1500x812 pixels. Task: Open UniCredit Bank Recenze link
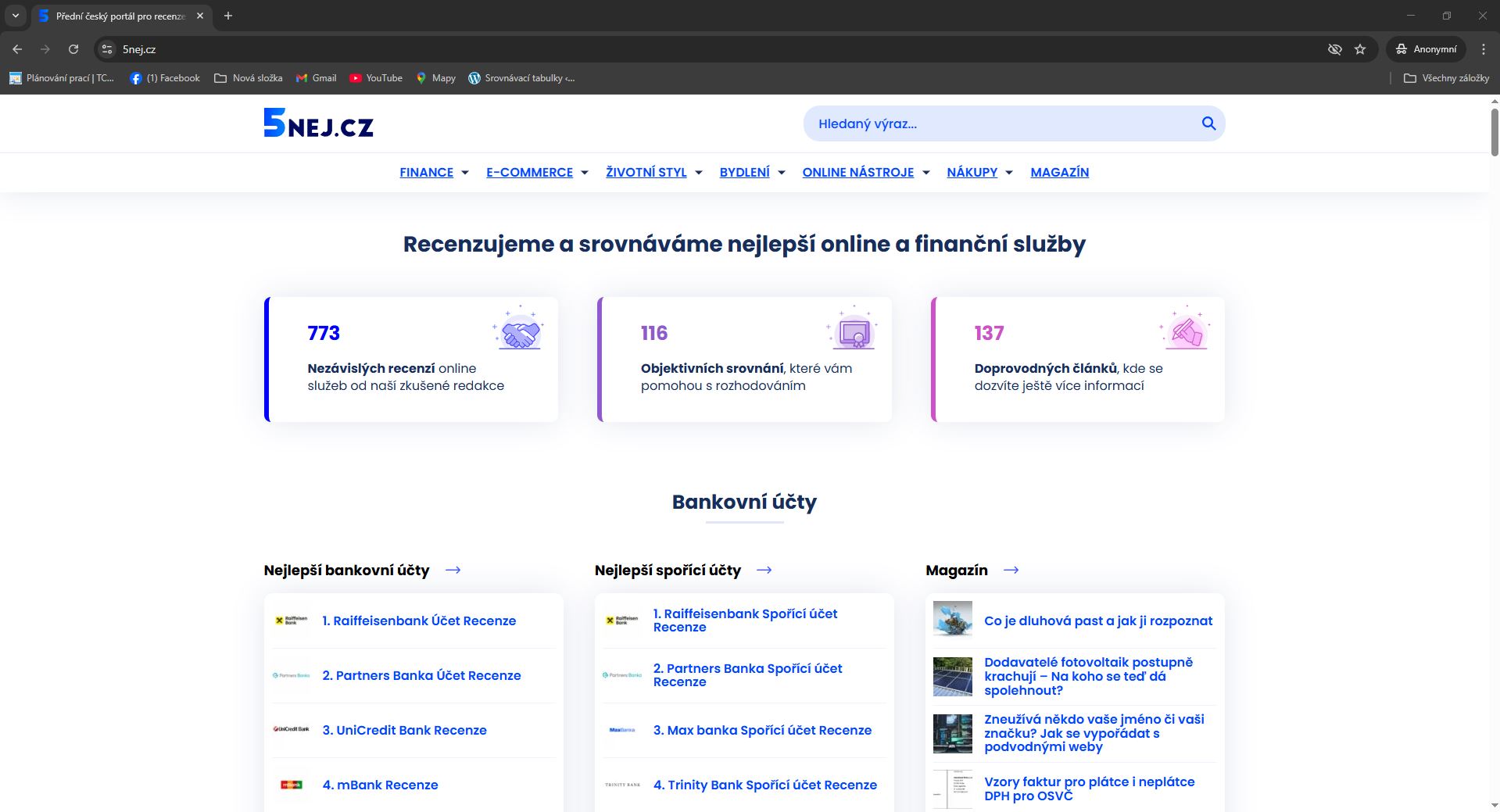404,730
